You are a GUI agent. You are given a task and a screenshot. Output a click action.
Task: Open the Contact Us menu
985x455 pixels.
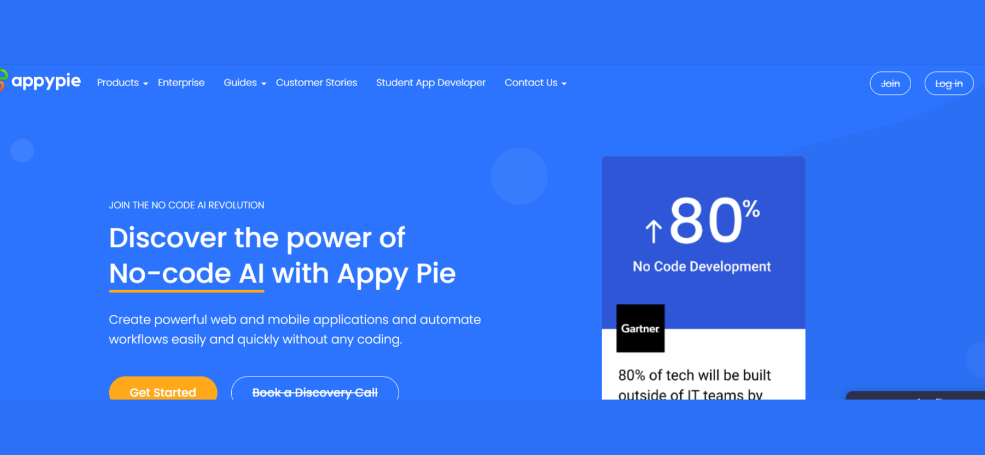coord(531,83)
